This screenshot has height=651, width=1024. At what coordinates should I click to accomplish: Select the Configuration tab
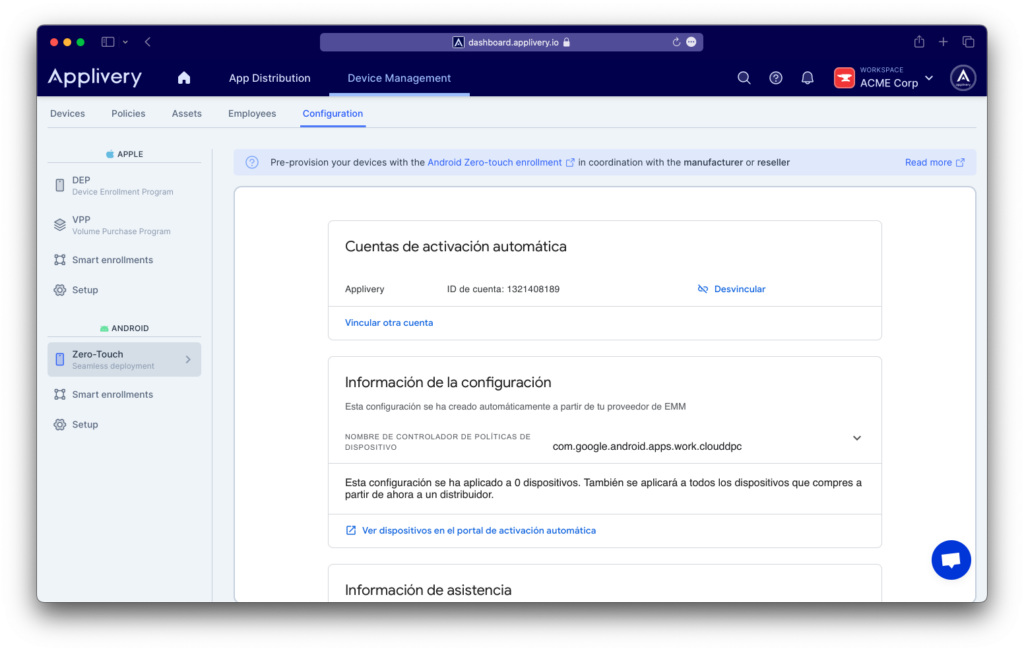(x=332, y=113)
